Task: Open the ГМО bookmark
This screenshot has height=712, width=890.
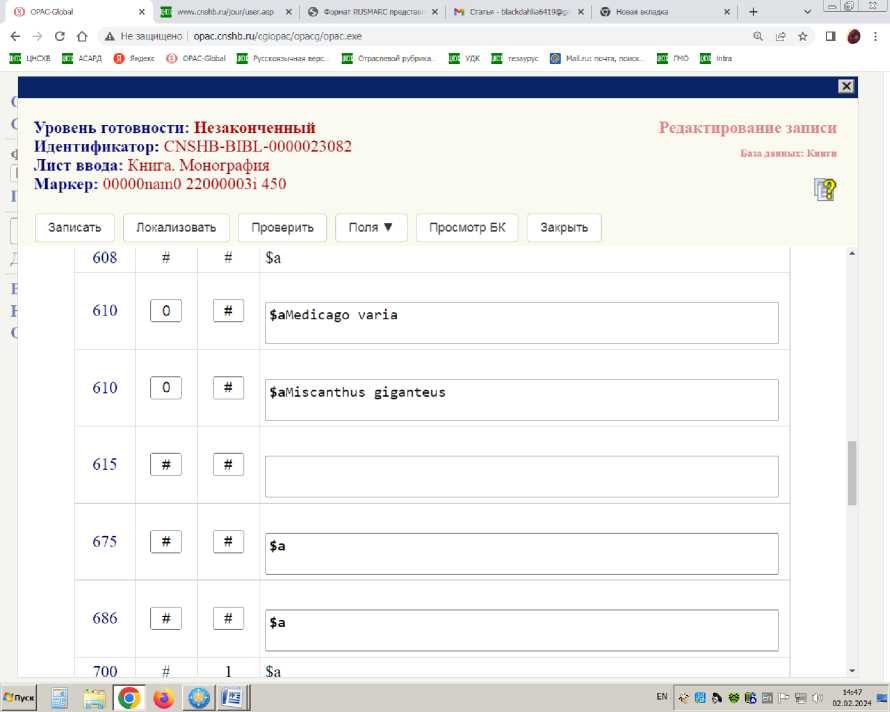Action: [673, 58]
